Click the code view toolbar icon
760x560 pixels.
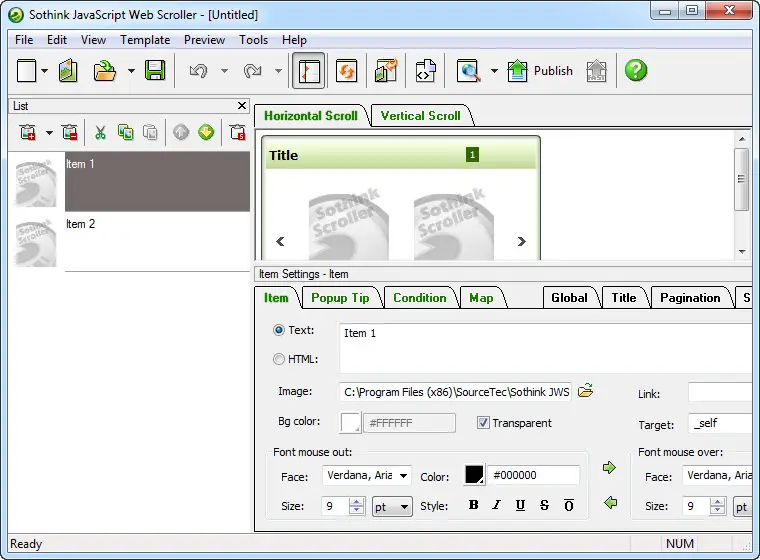pyautogui.click(x=425, y=71)
